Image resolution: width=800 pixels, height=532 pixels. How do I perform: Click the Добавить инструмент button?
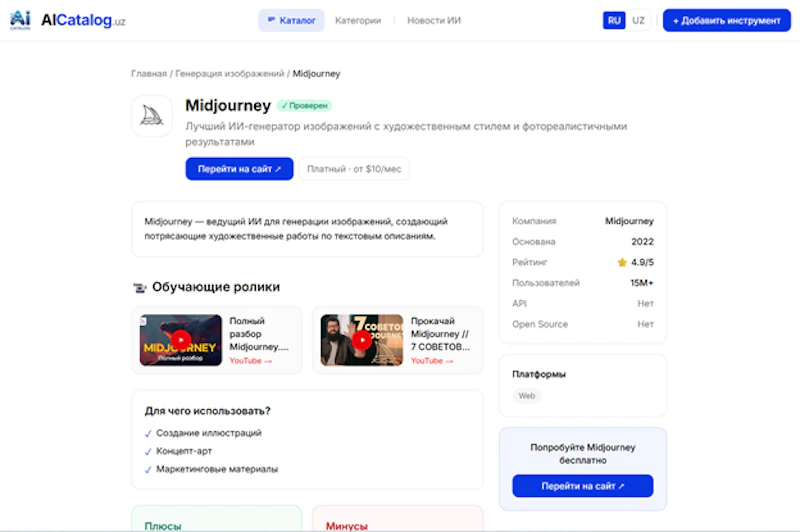coord(727,20)
